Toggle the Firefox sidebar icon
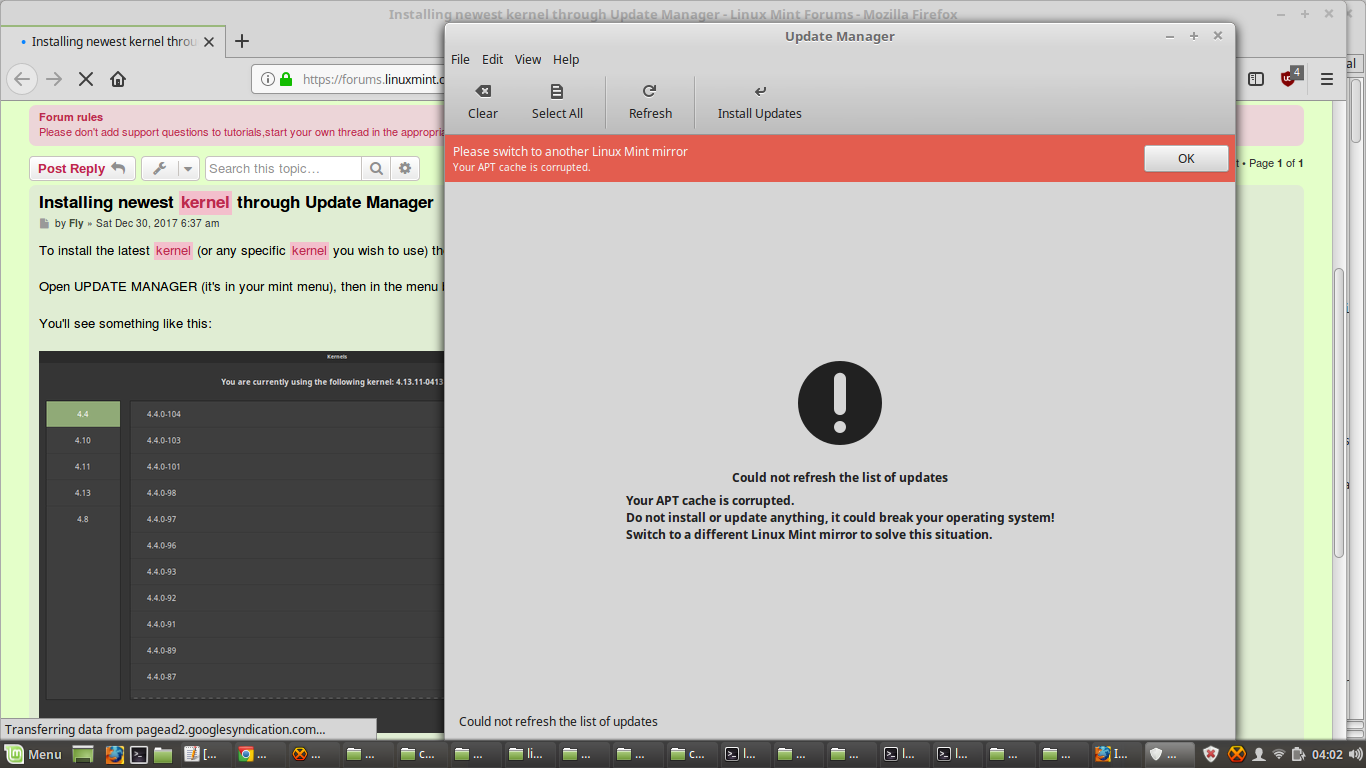 pyautogui.click(x=1256, y=79)
